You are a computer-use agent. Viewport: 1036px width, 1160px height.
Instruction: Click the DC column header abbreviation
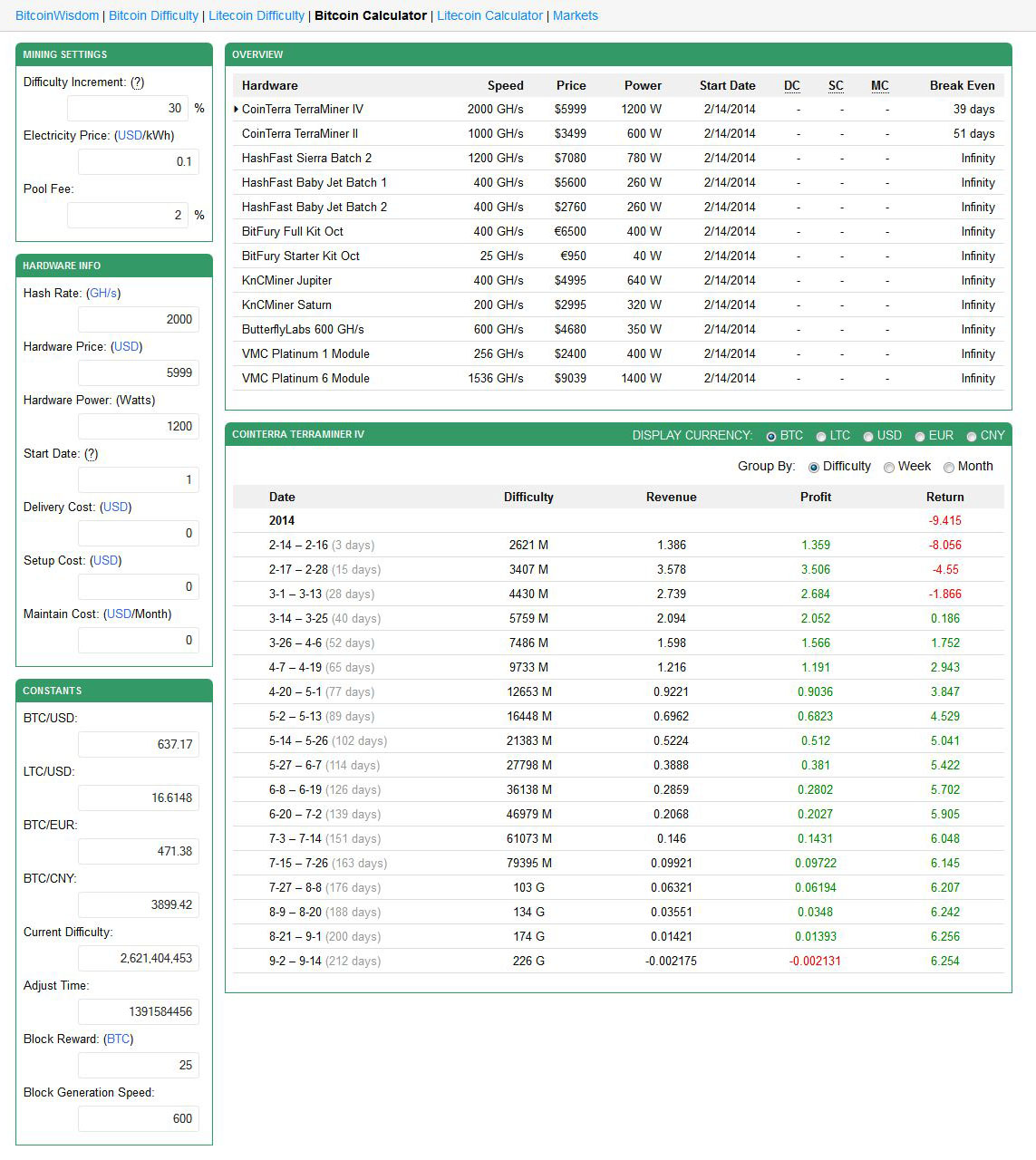point(792,85)
